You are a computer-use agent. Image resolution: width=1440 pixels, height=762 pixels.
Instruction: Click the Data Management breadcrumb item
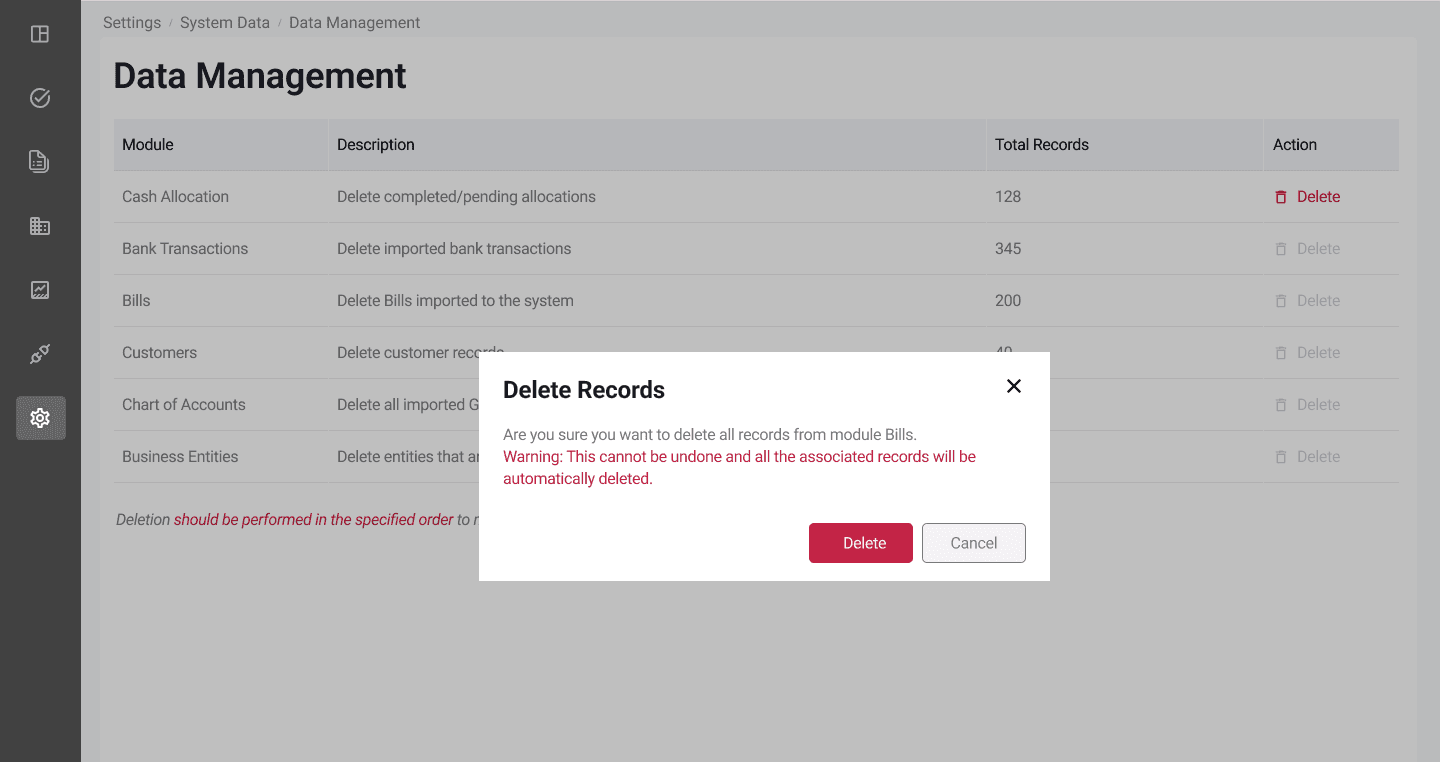(354, 22)
